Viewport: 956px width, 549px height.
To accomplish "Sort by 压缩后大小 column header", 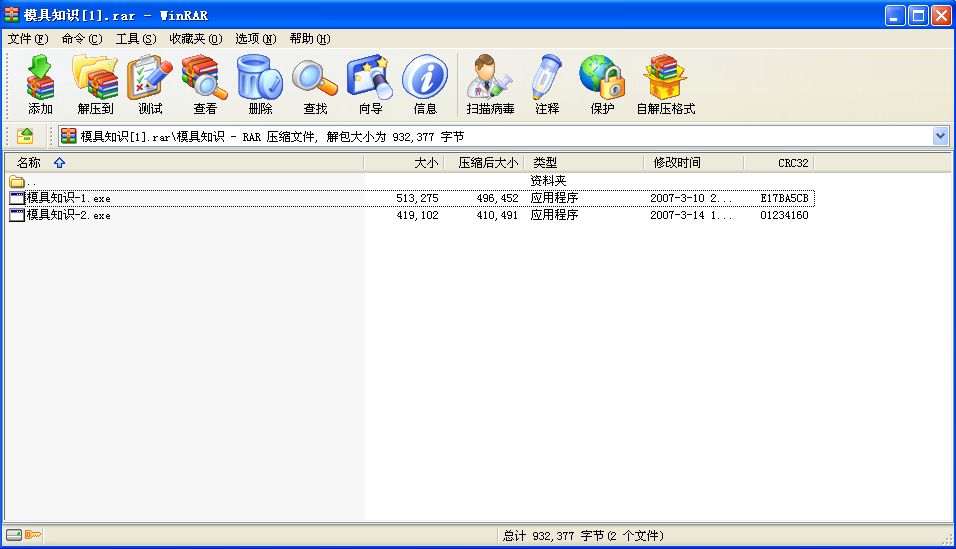I will [x=483, y=163].
